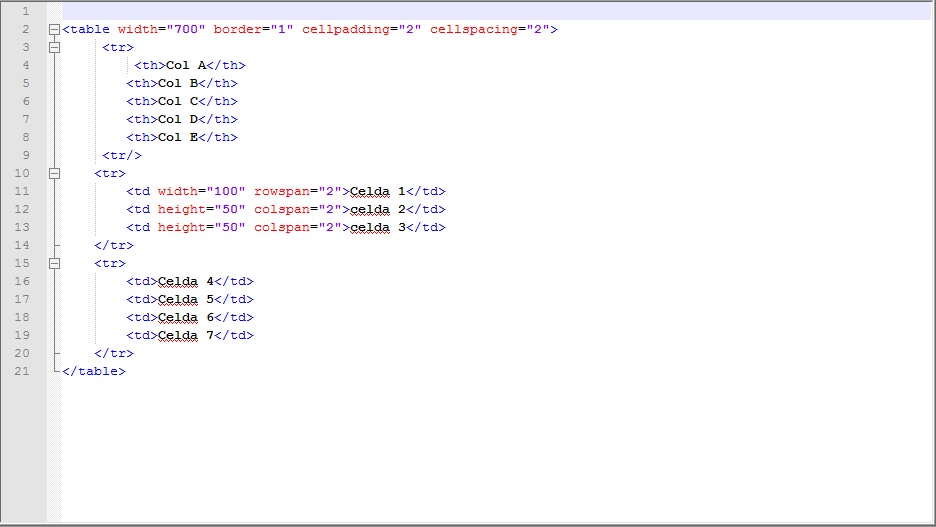Screen dimensions: 936x527
Task: Place cursor on "Celda 7" text
Action: pos(186,336)
